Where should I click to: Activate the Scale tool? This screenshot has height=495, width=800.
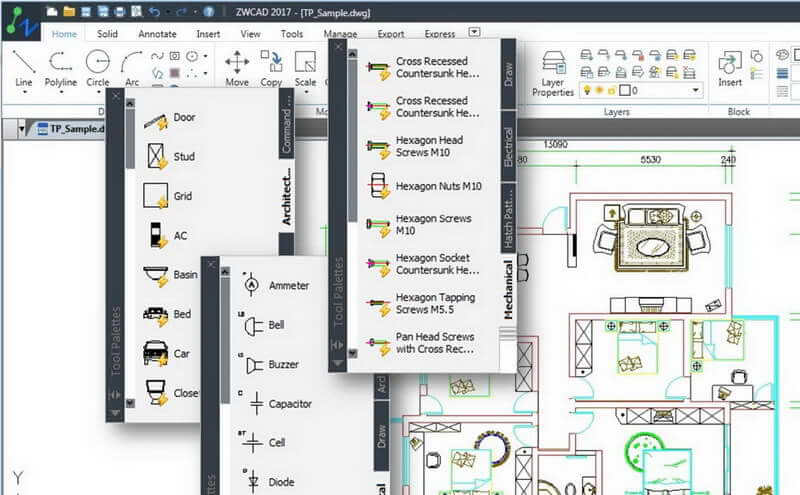[305, 67]
